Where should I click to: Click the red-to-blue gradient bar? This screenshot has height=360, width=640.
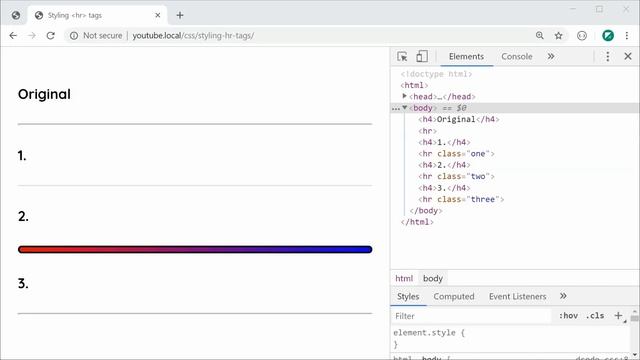coord(195,249)
